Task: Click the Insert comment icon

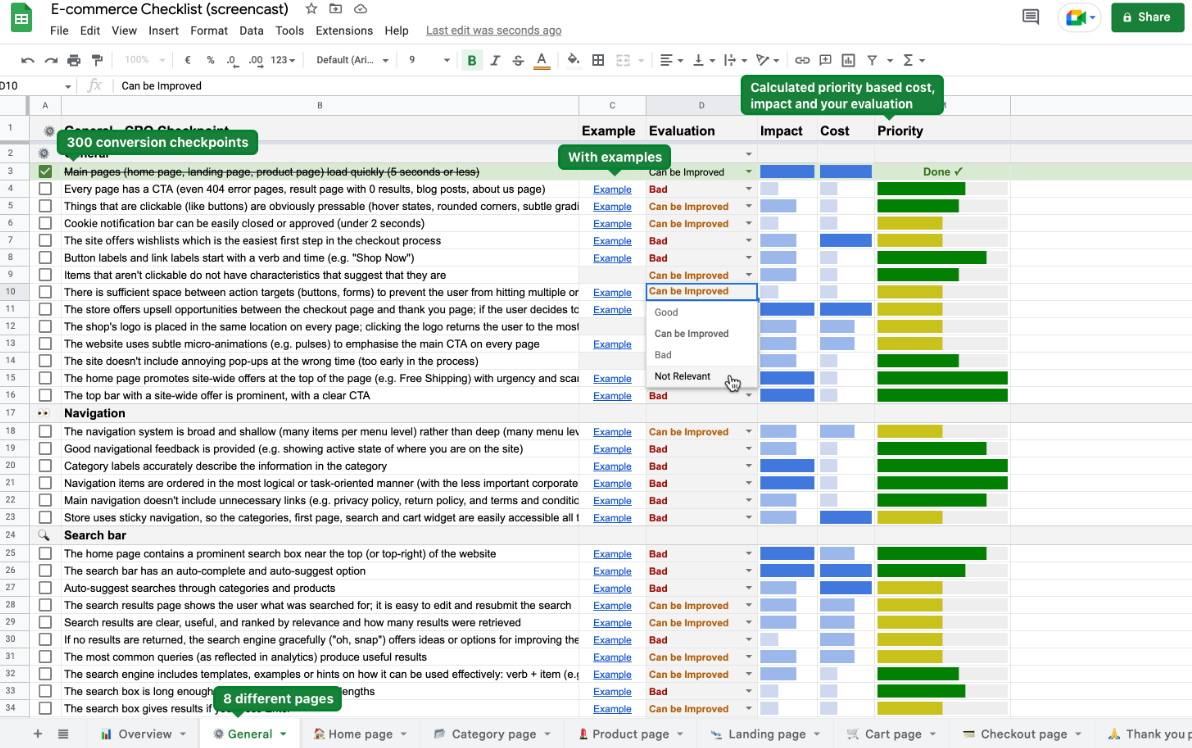Action: [x=826, y=60]
